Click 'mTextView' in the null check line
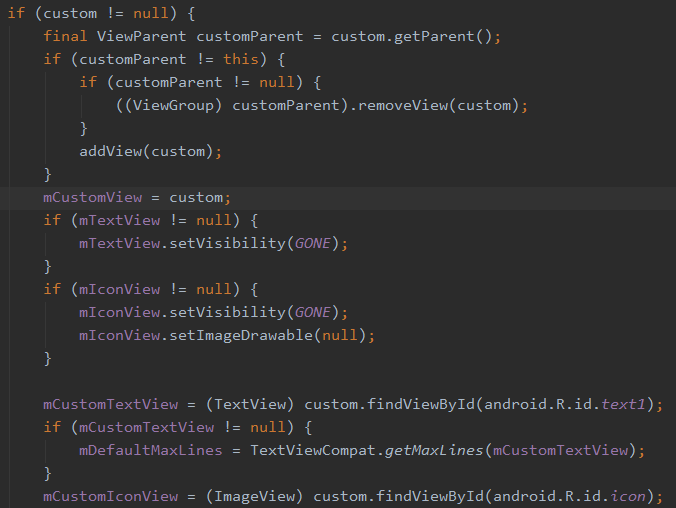 (x=119, y=220)
